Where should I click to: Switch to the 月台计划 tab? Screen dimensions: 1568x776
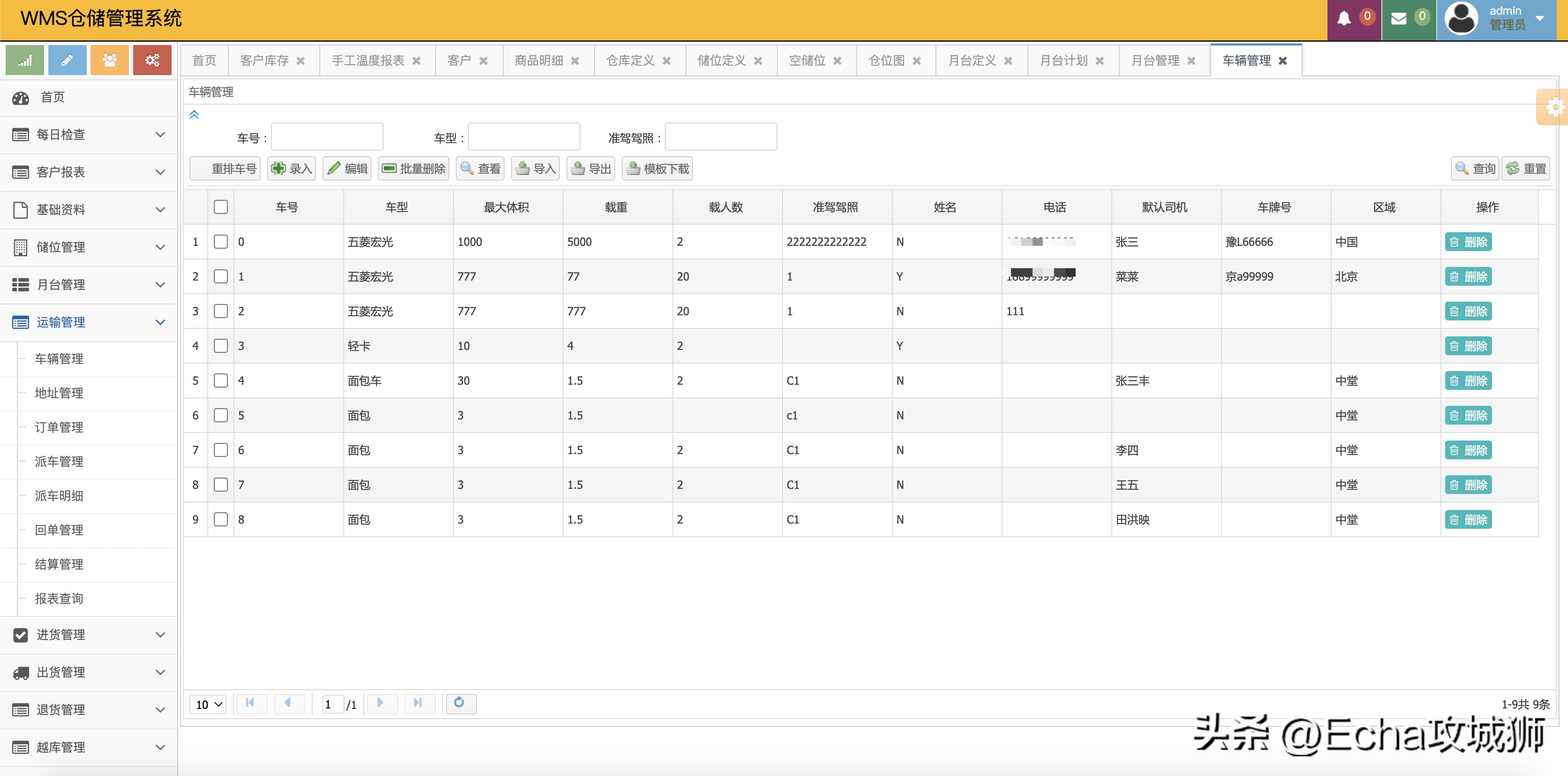click(1063, 61)
